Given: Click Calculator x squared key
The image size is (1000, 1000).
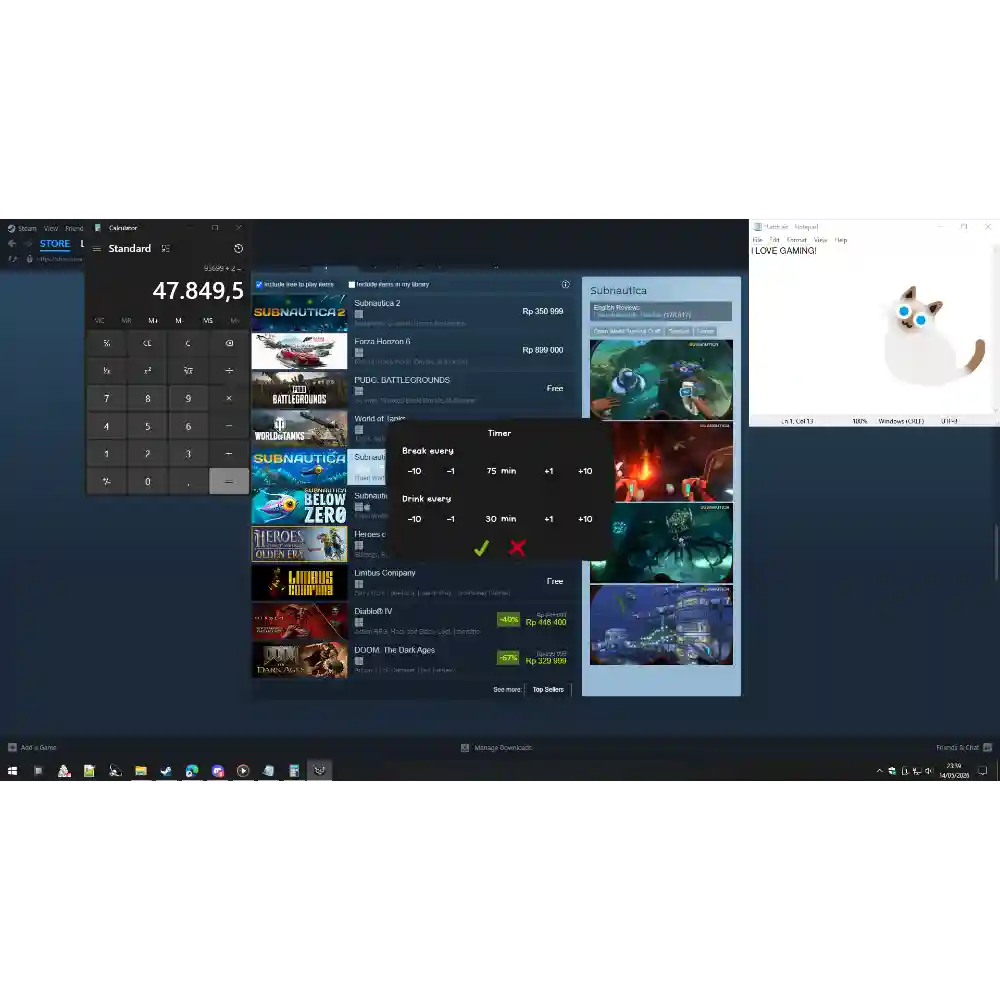Looking at the screenshot, I should (x=147, y=371).
